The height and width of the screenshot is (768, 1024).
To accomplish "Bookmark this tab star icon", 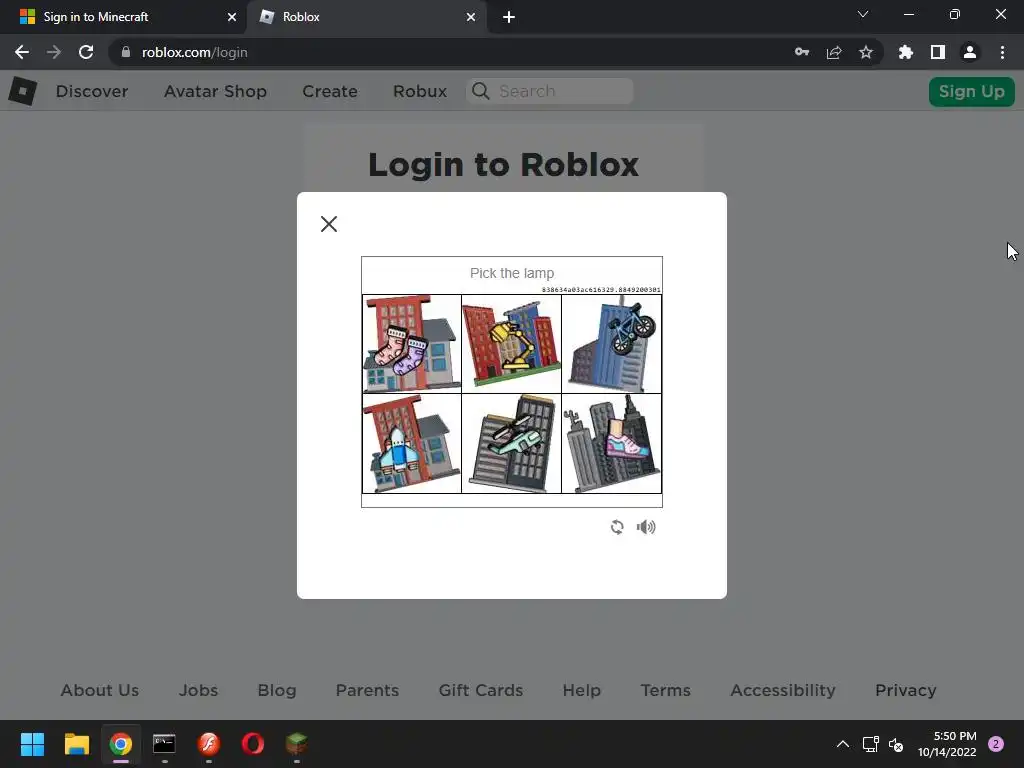I will tap(866, 52).
